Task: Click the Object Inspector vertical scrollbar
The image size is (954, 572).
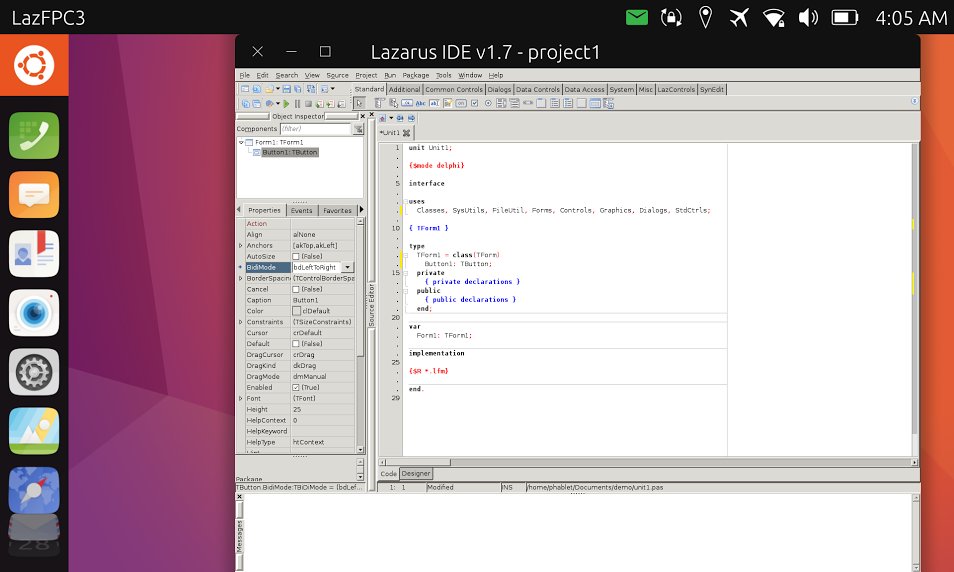Action: coord(360,335)
